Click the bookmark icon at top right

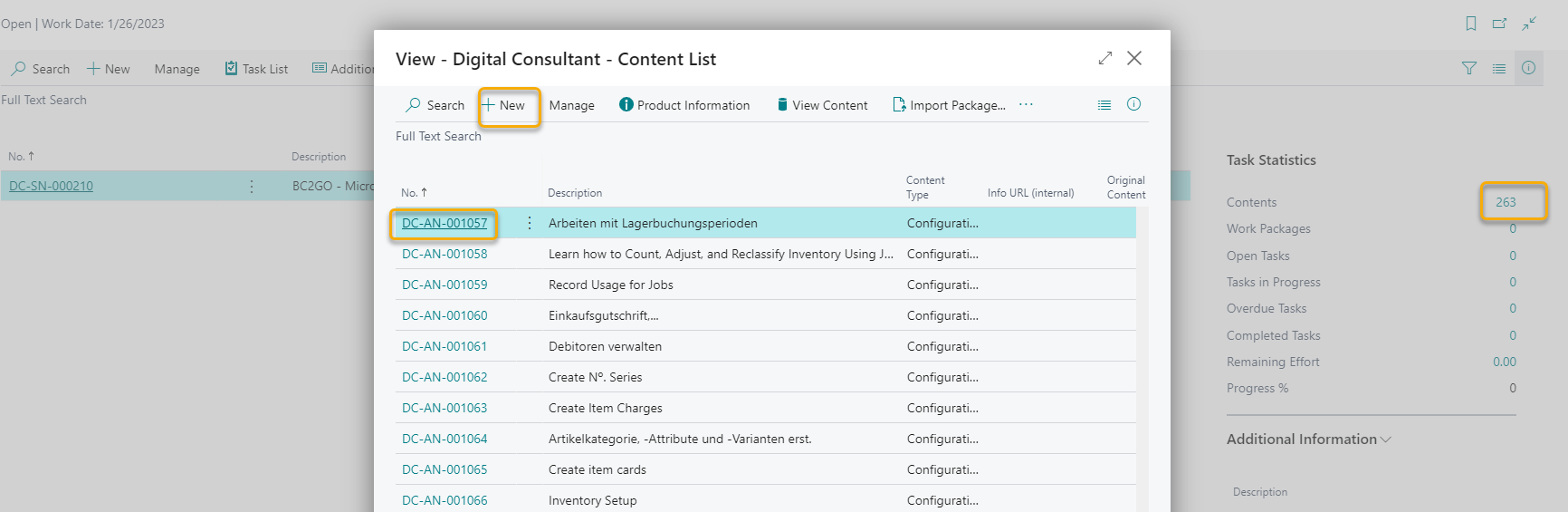point(1471,24)
